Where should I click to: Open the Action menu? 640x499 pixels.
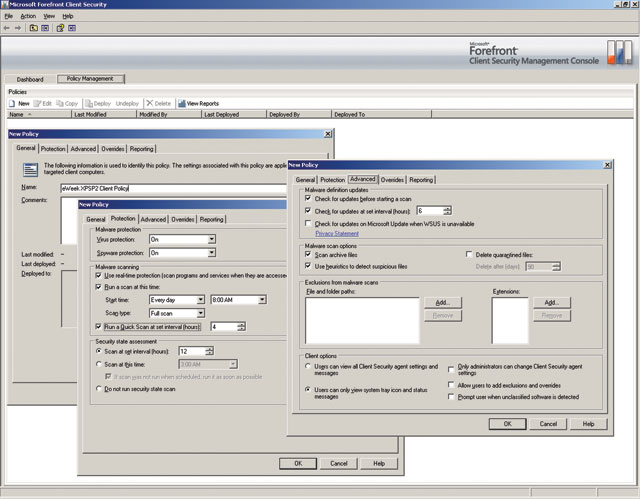click(x=28, y=16)
